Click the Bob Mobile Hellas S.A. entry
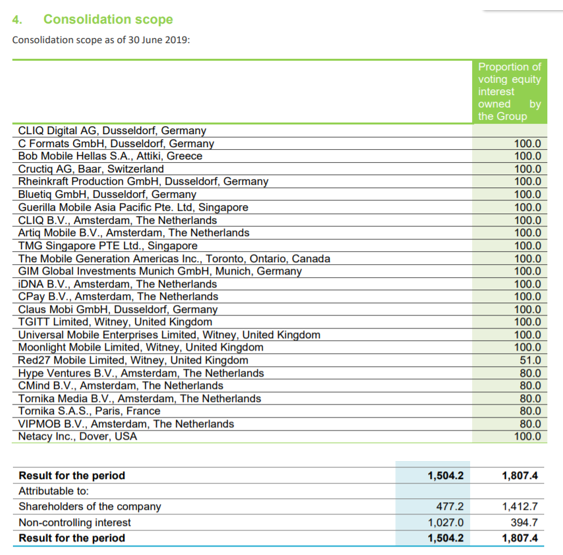 110,156
